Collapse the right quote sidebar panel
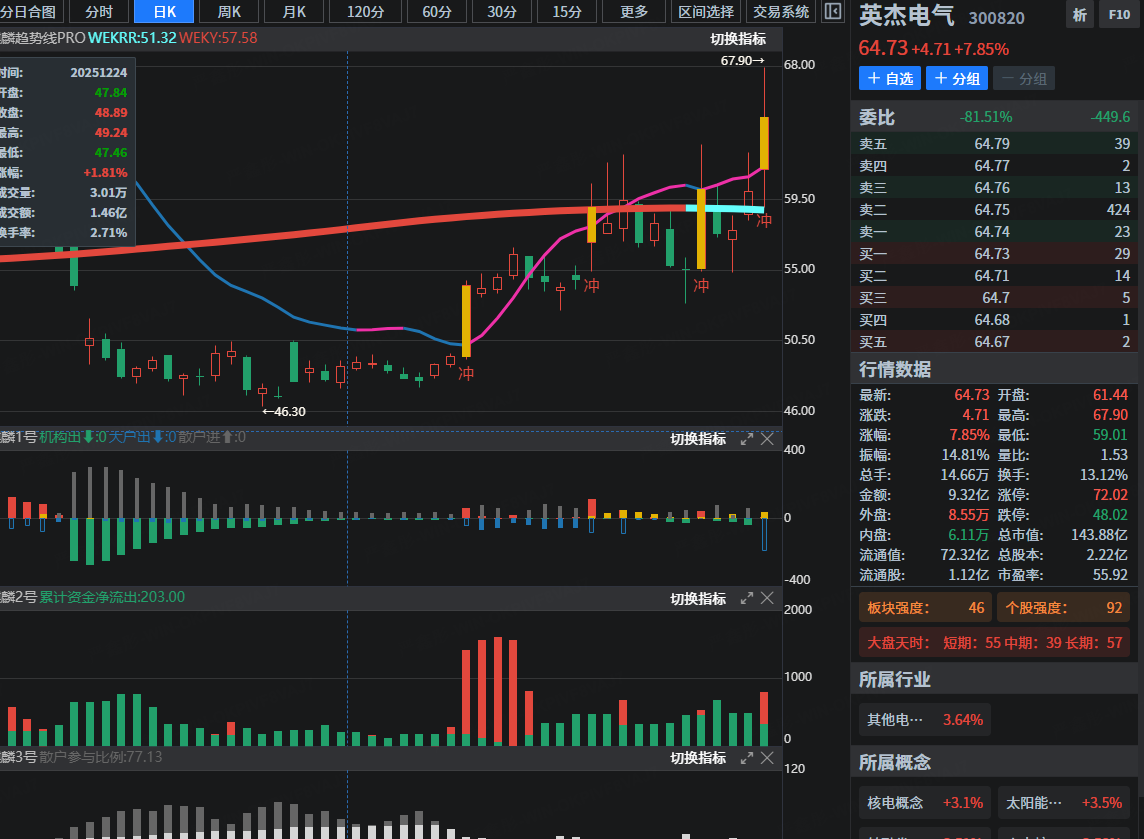The width and height of the screenshot is (1144, 839). click(x=832, y=12)
